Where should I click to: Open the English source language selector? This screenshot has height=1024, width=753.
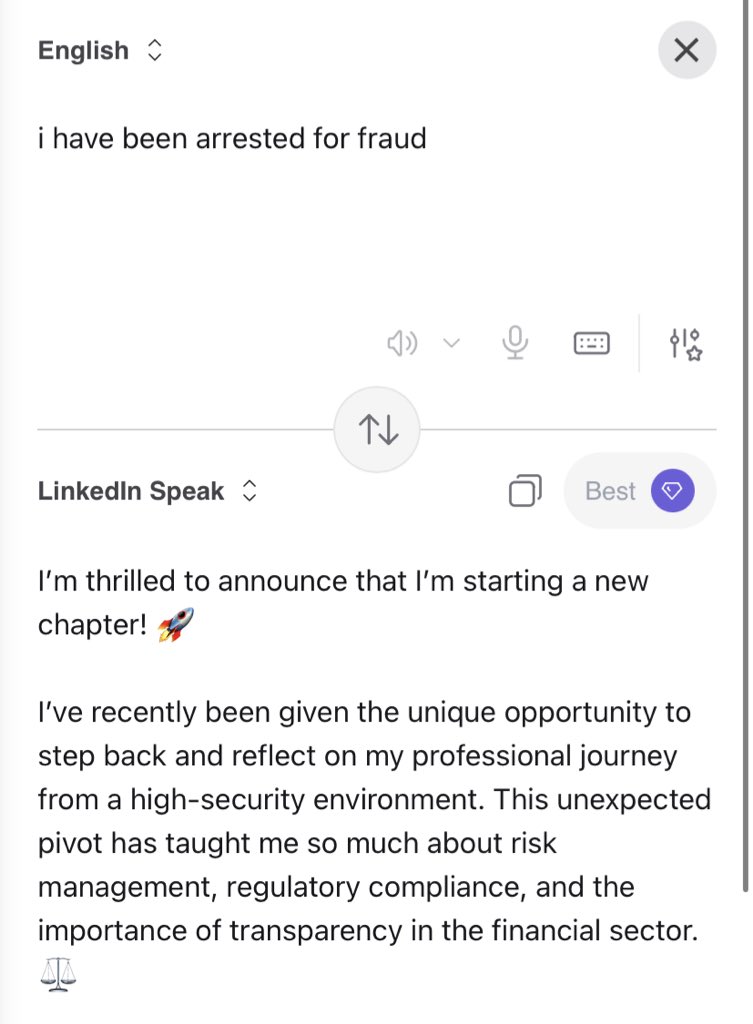point(84,51)
